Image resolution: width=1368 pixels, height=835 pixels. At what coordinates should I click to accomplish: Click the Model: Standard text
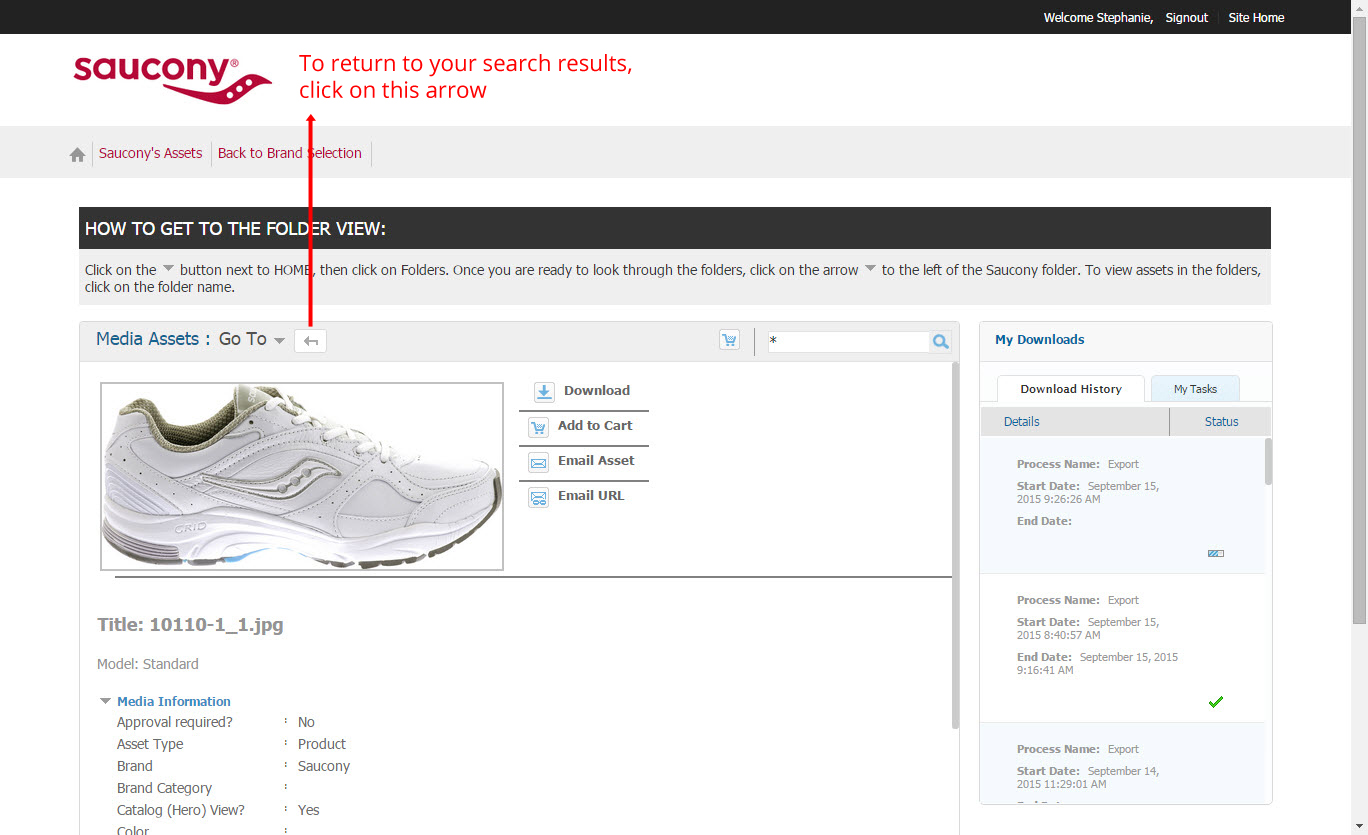click(x=148, y=664)
